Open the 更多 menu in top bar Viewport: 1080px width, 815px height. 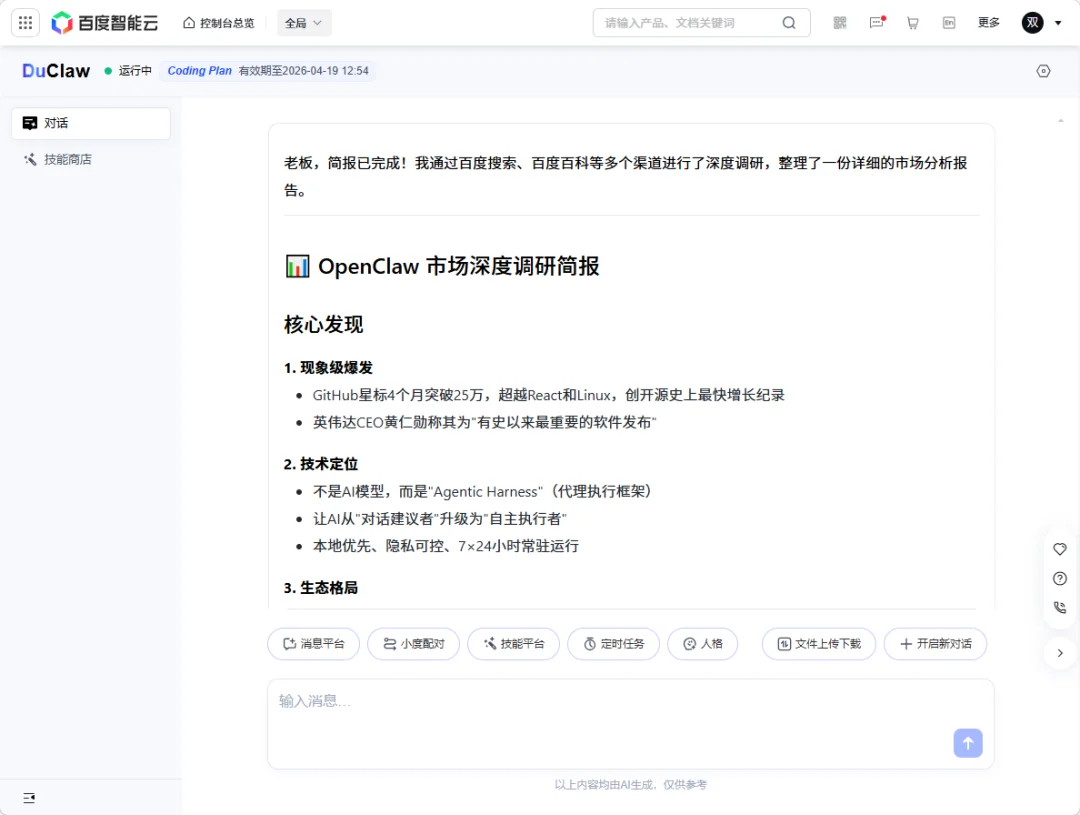[x=989, y=22]
